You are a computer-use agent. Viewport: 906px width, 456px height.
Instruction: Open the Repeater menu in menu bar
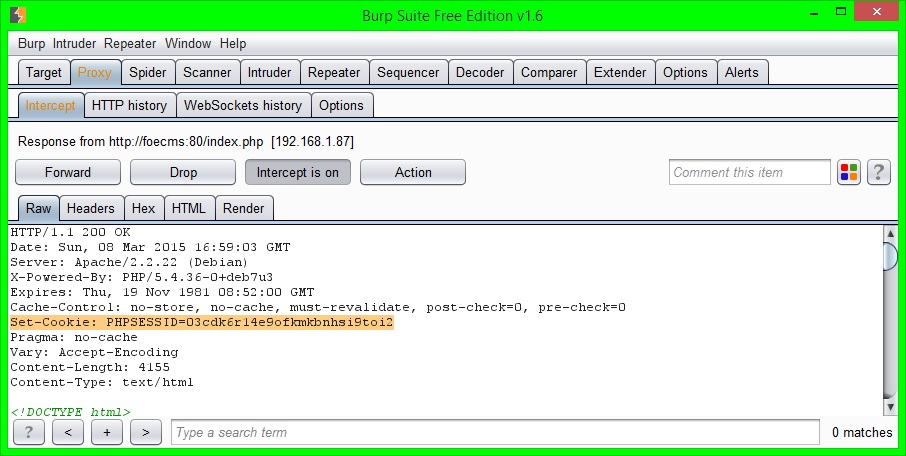[130, 43]
